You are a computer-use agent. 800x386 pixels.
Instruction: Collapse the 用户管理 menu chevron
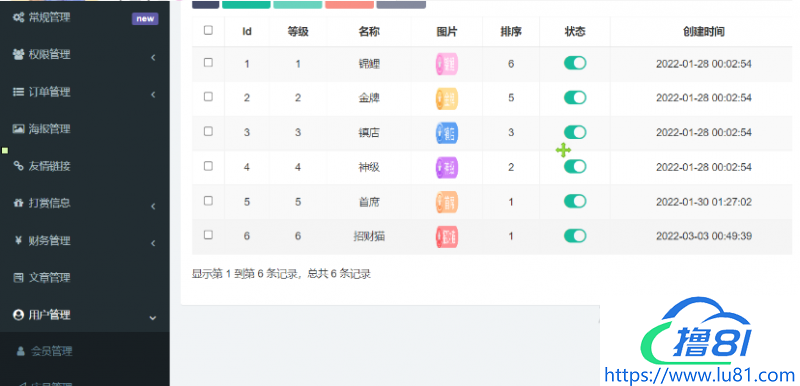pos(153,318)
